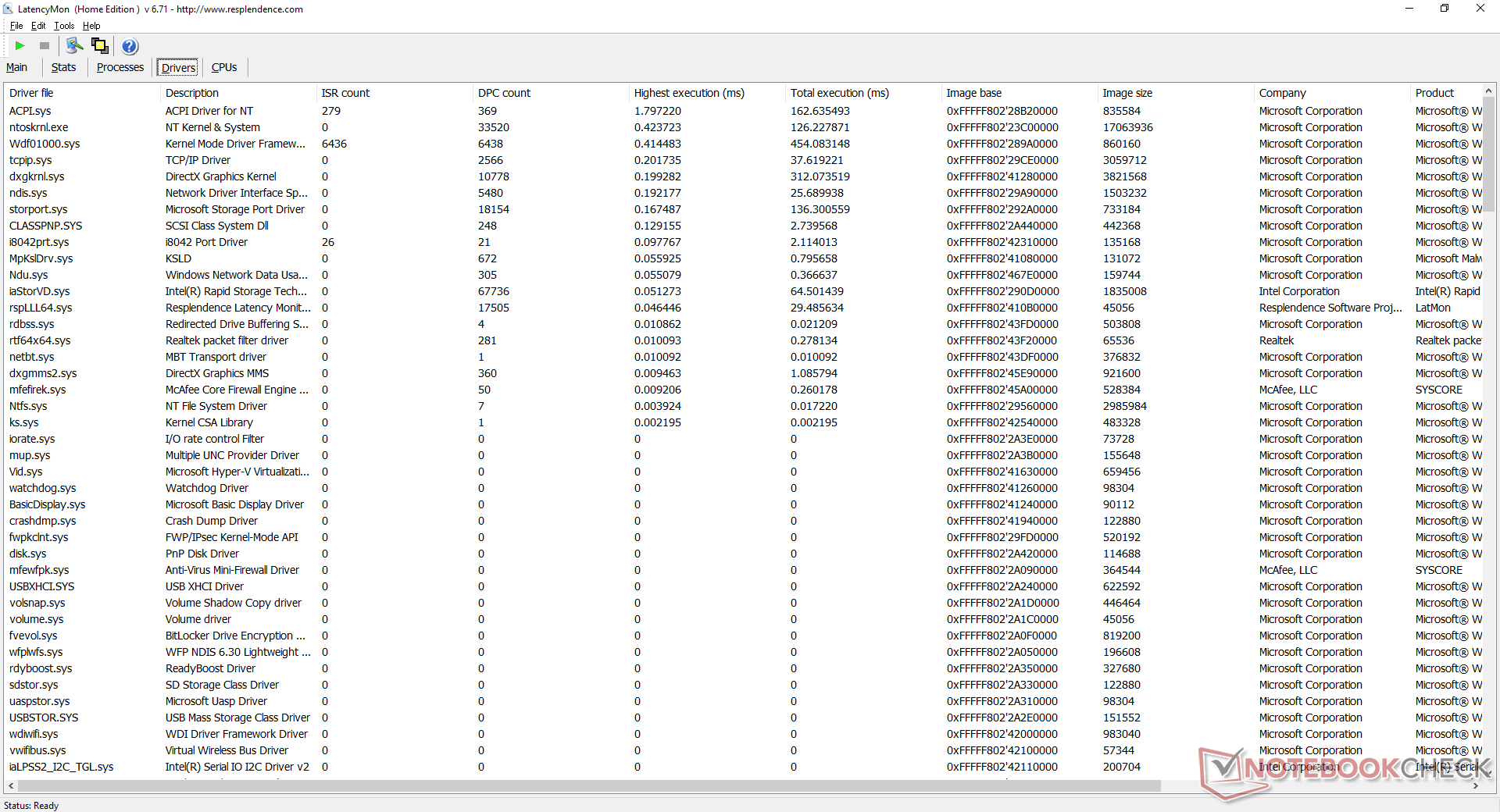Screen dimensions: 1500x812
Task: Switch to the Main tab
Action: 16,67
